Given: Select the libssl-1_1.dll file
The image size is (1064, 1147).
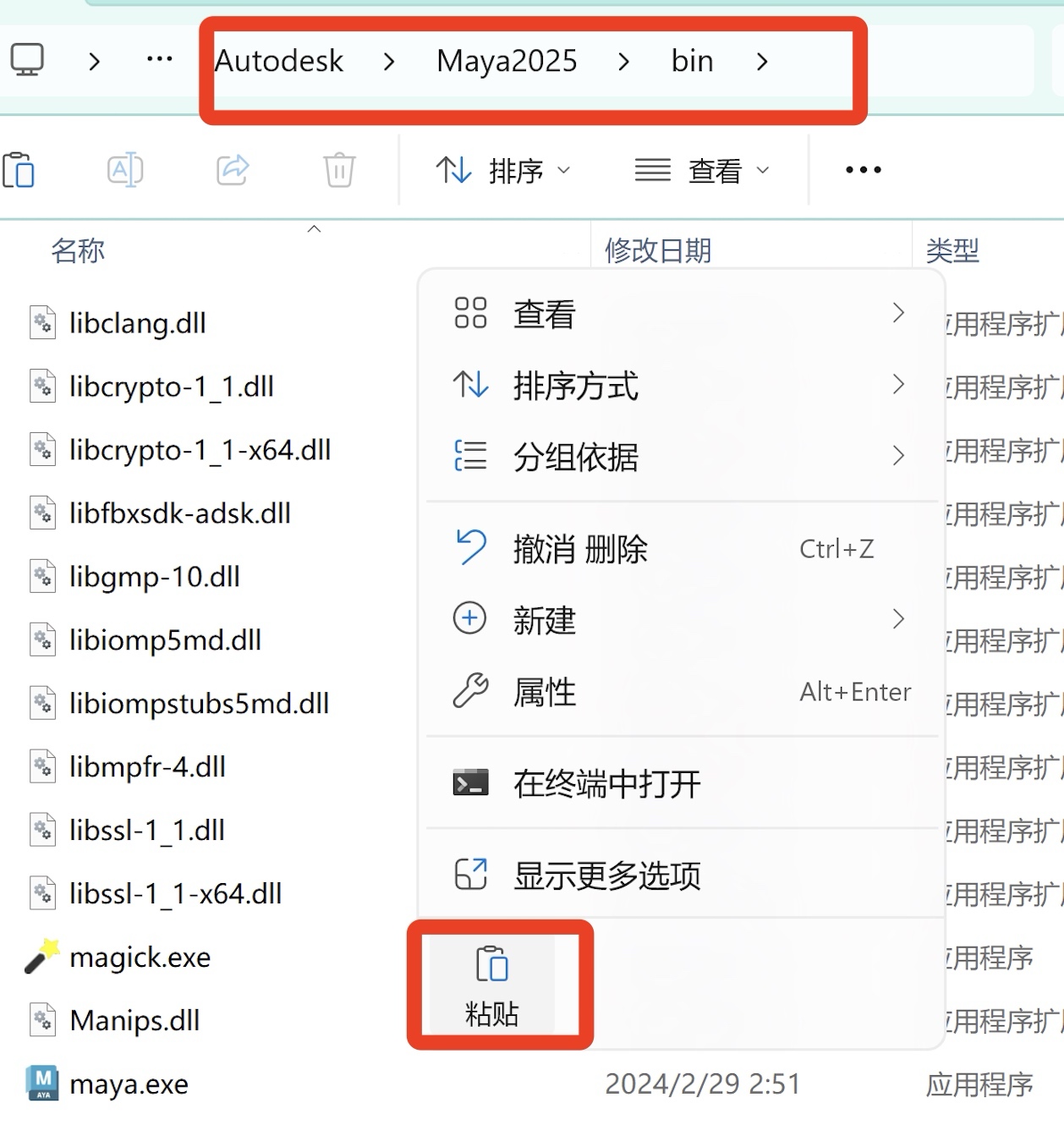Looking at the screenshot, I should (147, 831).
